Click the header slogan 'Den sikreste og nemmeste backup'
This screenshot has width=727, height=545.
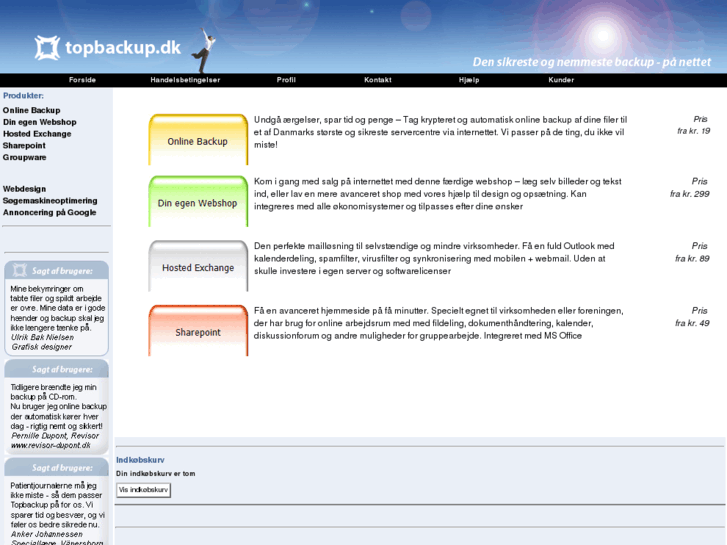(591, 62)
